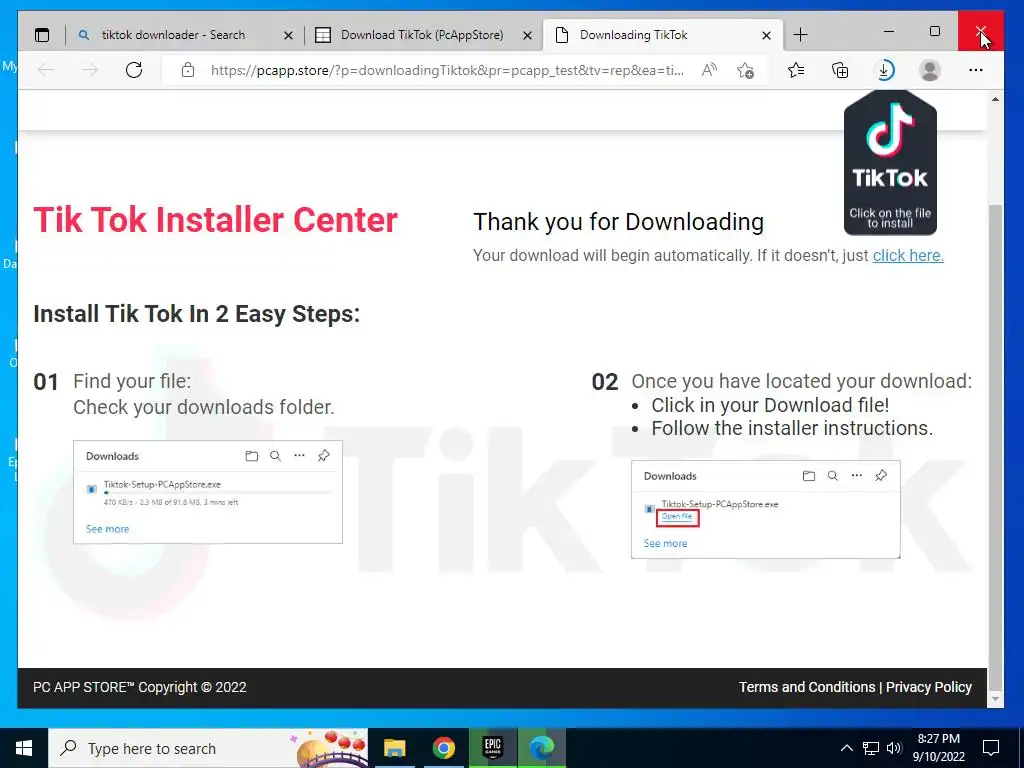
Task: Minimize the Edge browser window
Action: 889,31
